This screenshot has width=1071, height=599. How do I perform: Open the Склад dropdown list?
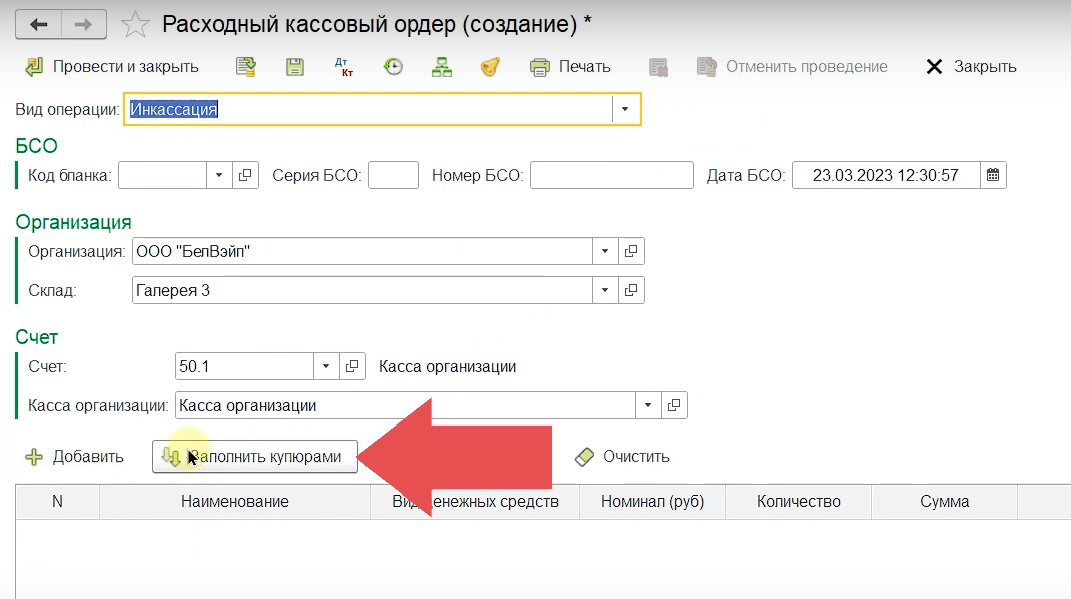coord(605,290)
